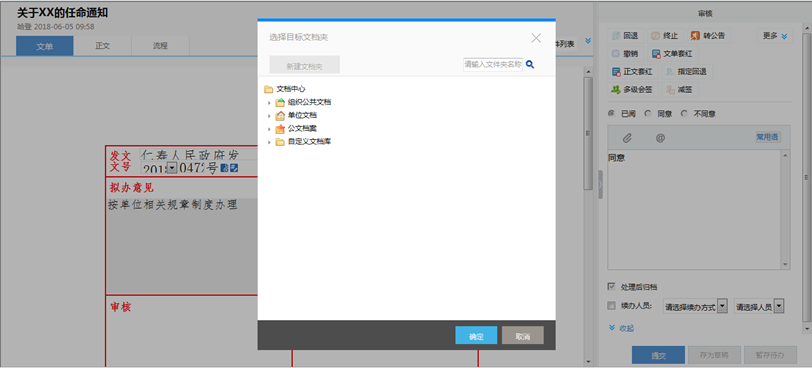The width and height of the screenshot is (812, 368).
Task: Click the 常用语 link
Action: 767,137
